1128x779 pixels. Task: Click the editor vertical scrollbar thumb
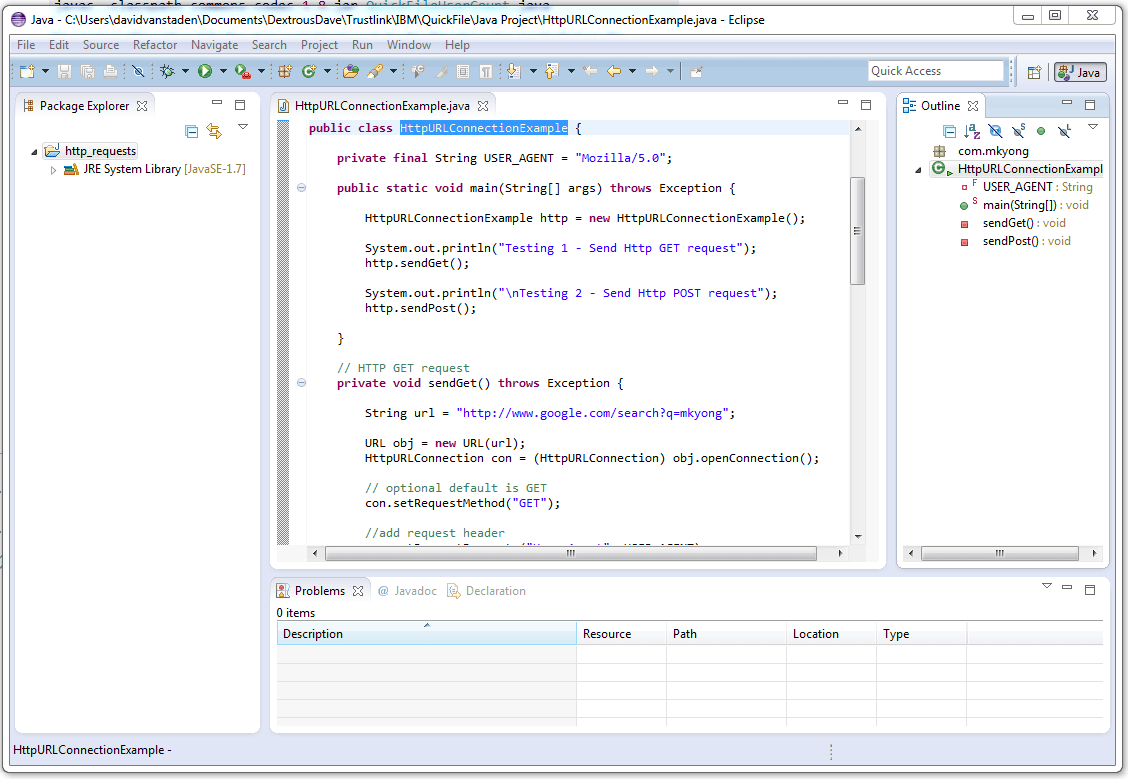point(857,231)
